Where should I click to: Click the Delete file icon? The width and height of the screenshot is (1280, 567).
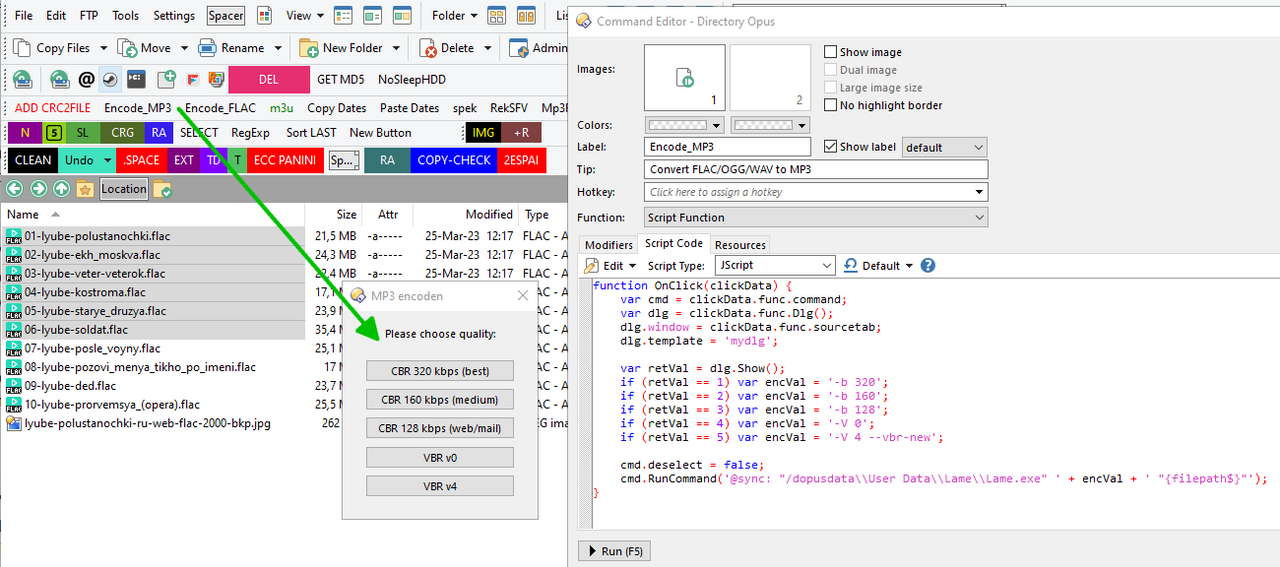pos(428,47)
